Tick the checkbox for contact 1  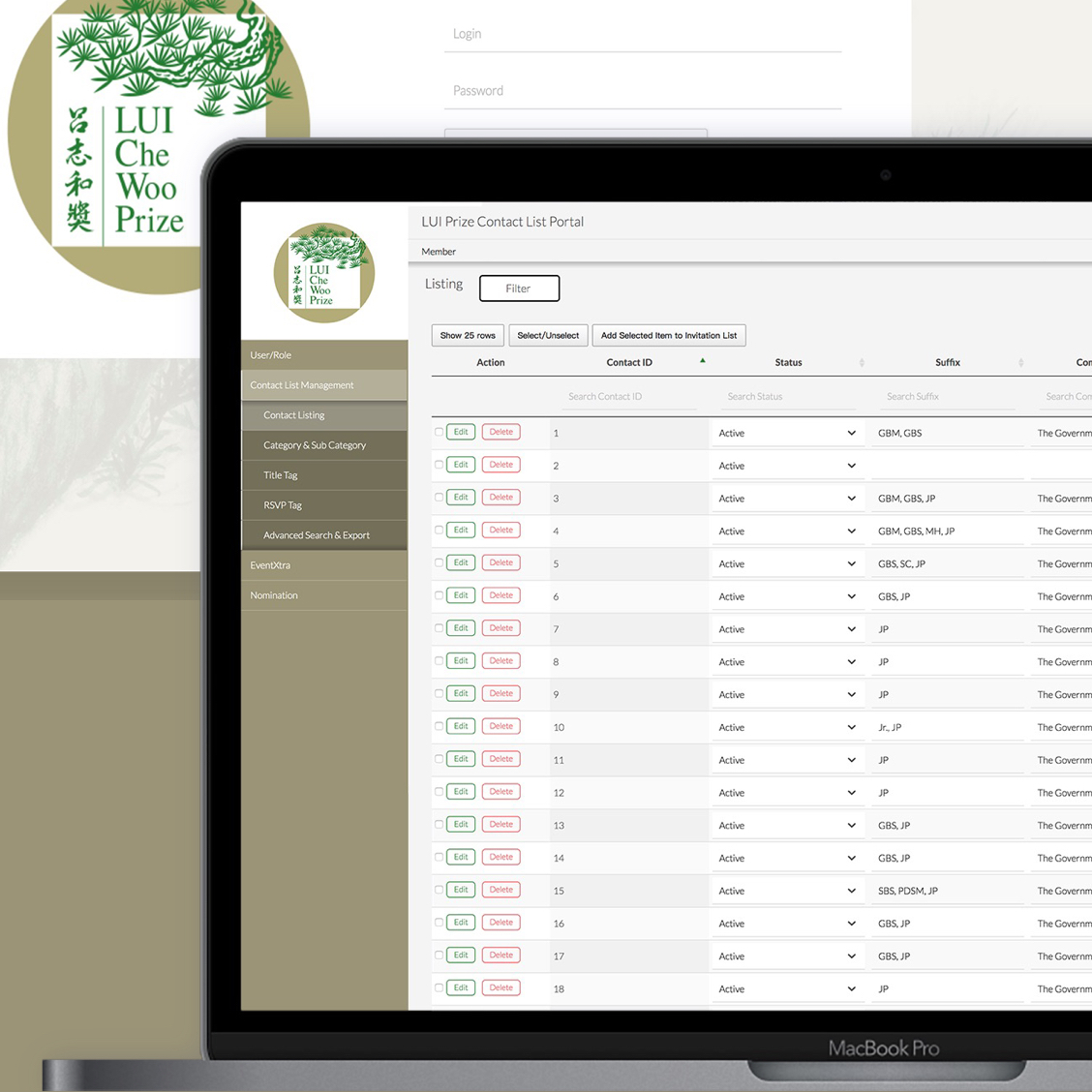[x=439, y=432]
